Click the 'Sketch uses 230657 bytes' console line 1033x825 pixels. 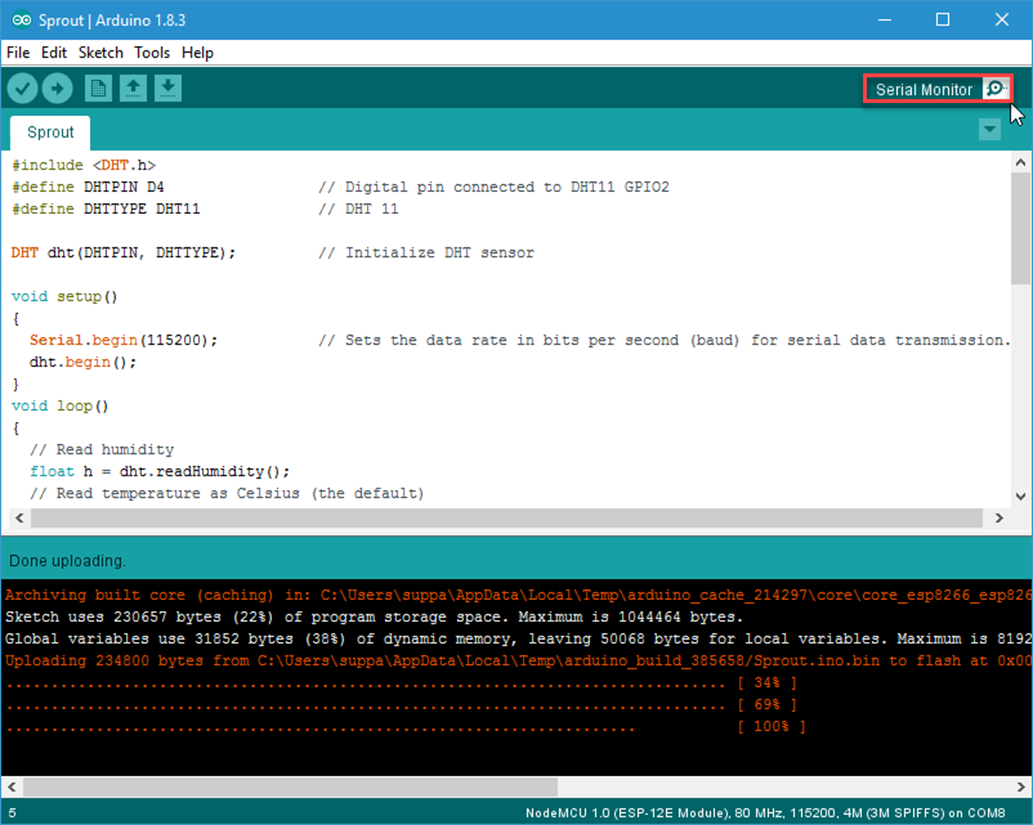click(374, 617)
